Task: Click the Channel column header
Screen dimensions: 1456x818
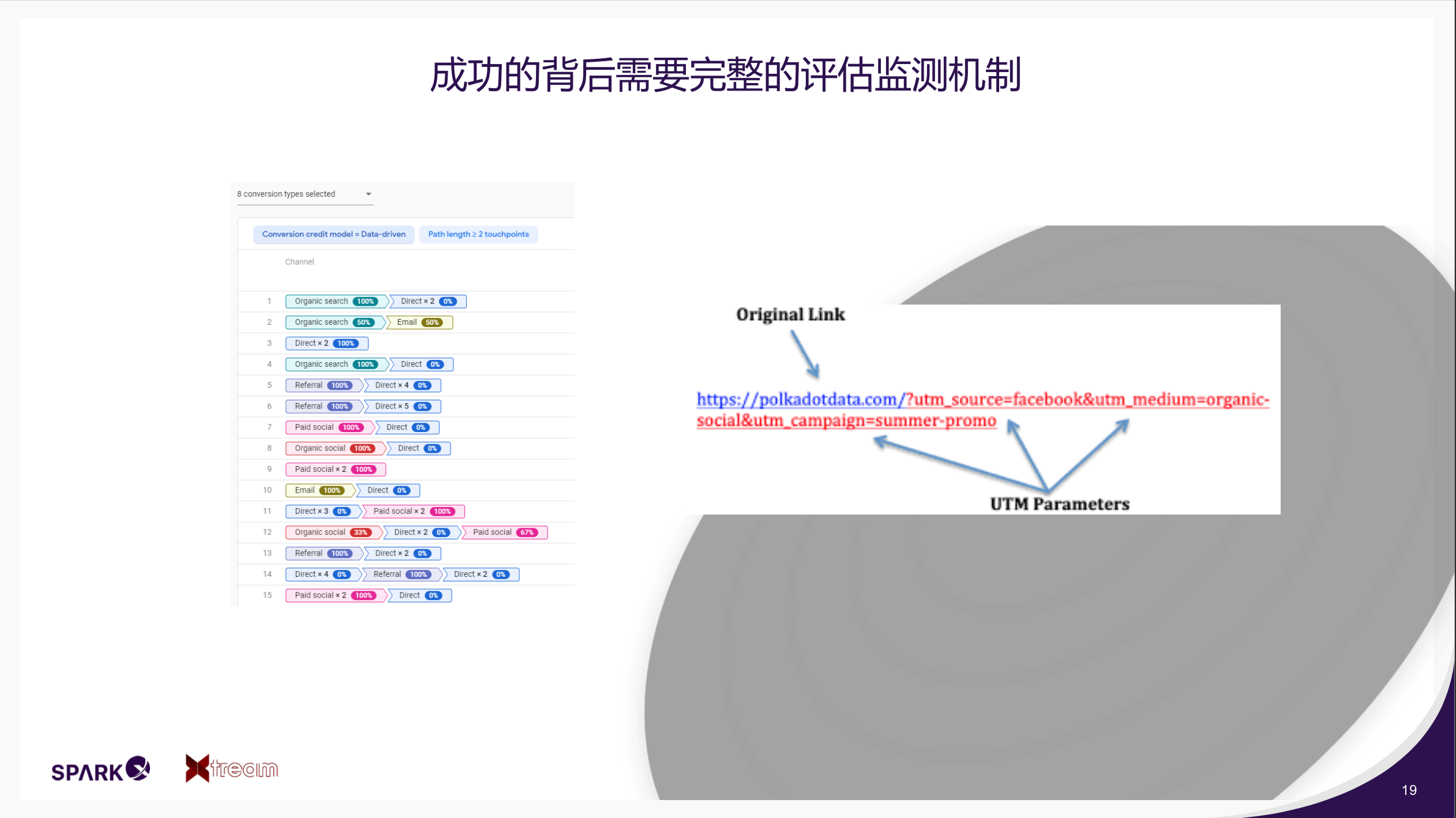Action: (x=299, y=262)
